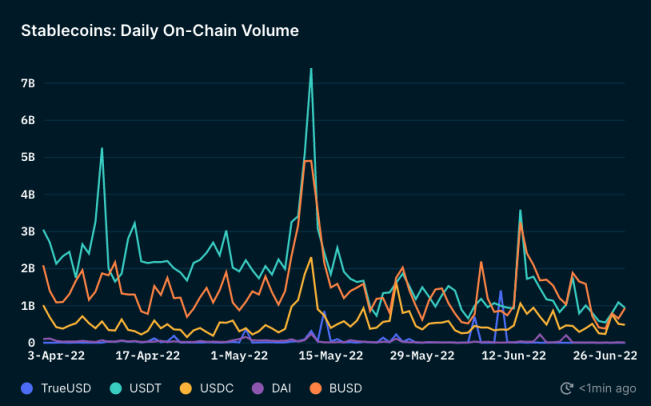This screenshot has height=406, width=651.
Task: Toggle USDC series via legend label
Action: (x=217, y=389)
